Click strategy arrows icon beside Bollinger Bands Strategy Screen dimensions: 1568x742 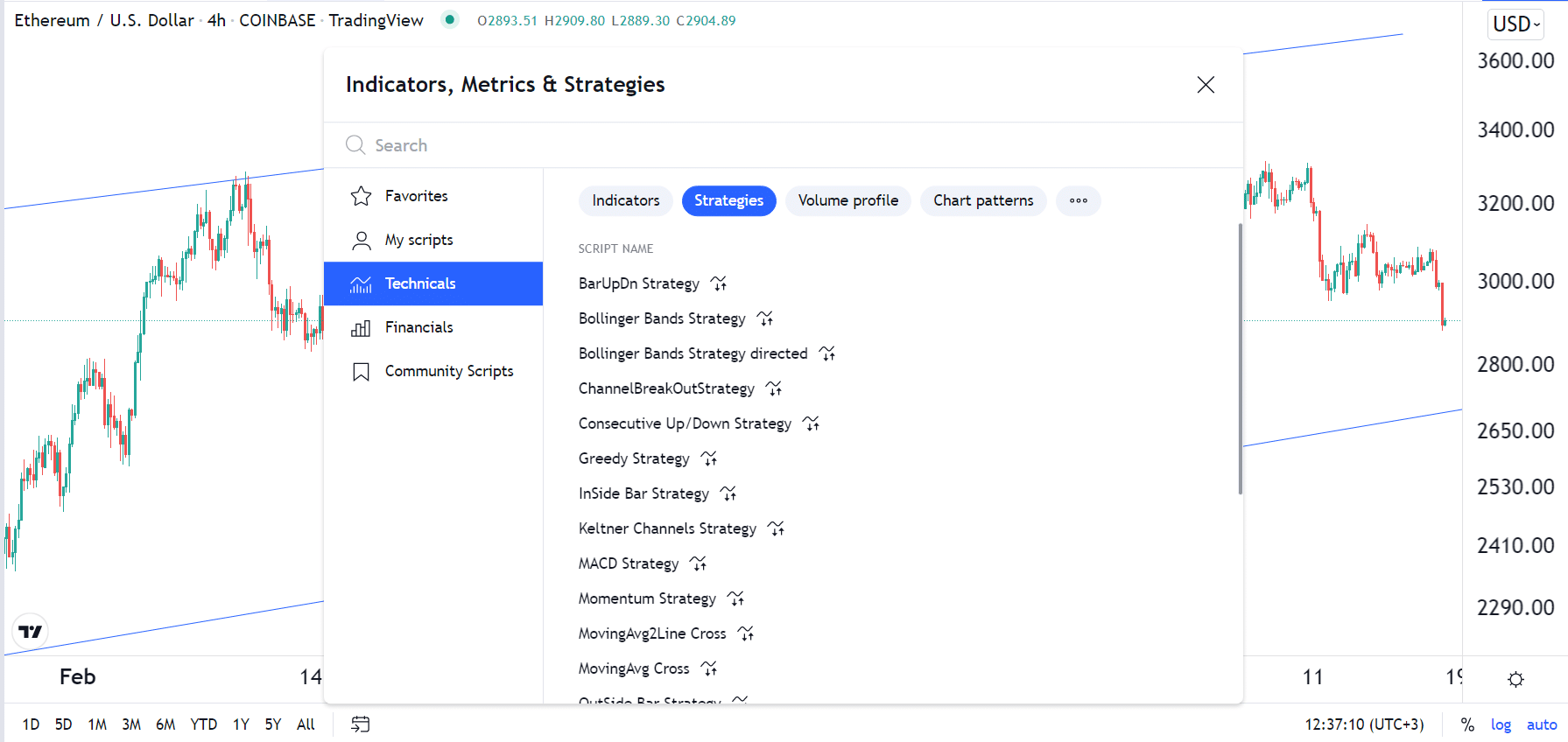(x=765, y=318)
